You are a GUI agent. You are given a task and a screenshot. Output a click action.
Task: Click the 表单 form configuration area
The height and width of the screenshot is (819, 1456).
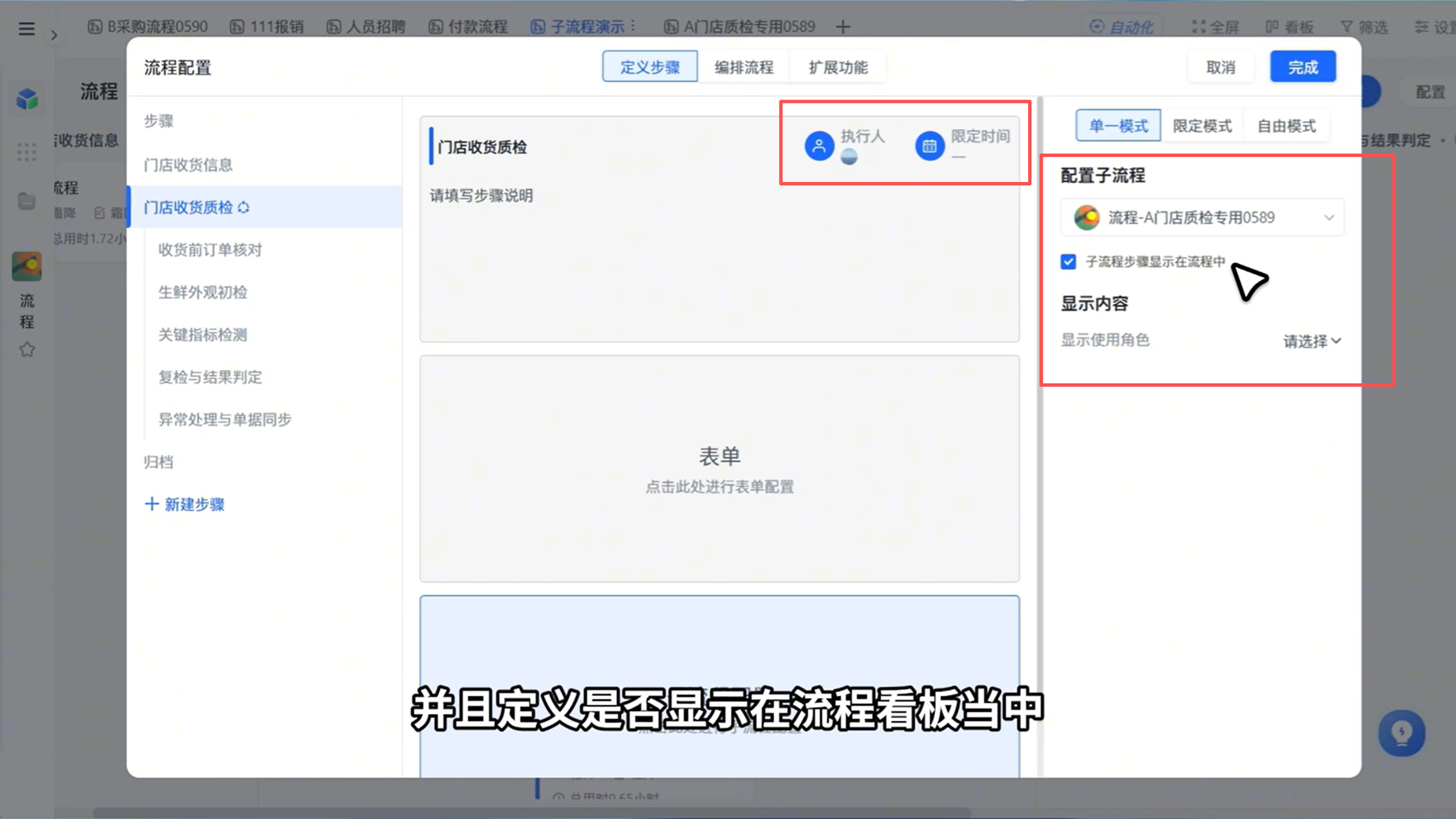pos(719,469)
